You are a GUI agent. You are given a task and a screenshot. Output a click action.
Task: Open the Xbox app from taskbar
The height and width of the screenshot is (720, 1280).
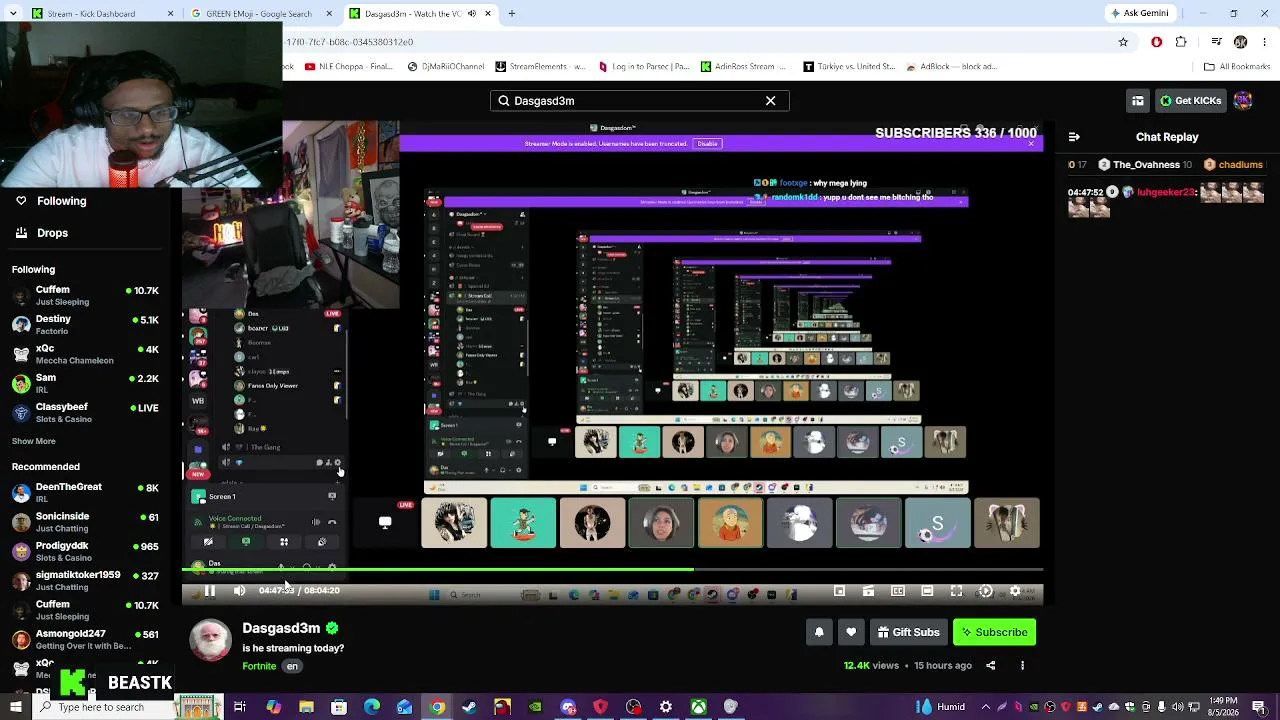[698, 707]
